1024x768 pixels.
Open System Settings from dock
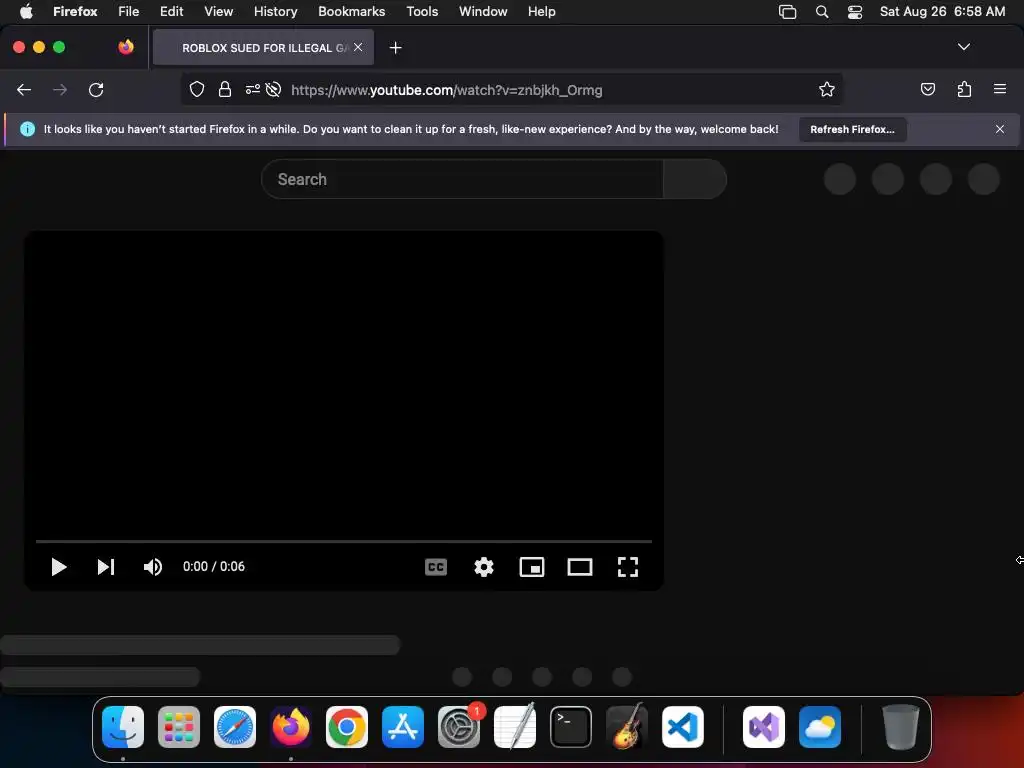(458, 727)
